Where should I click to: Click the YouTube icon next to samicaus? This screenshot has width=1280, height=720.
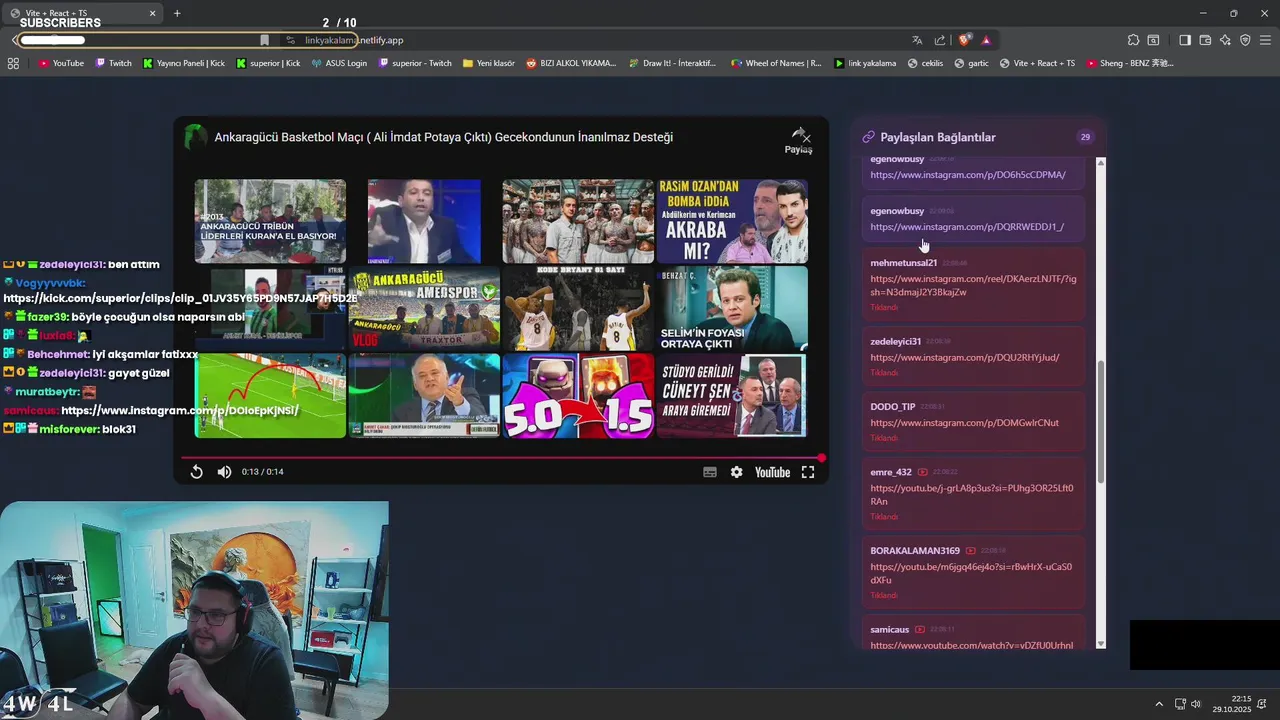920,630
